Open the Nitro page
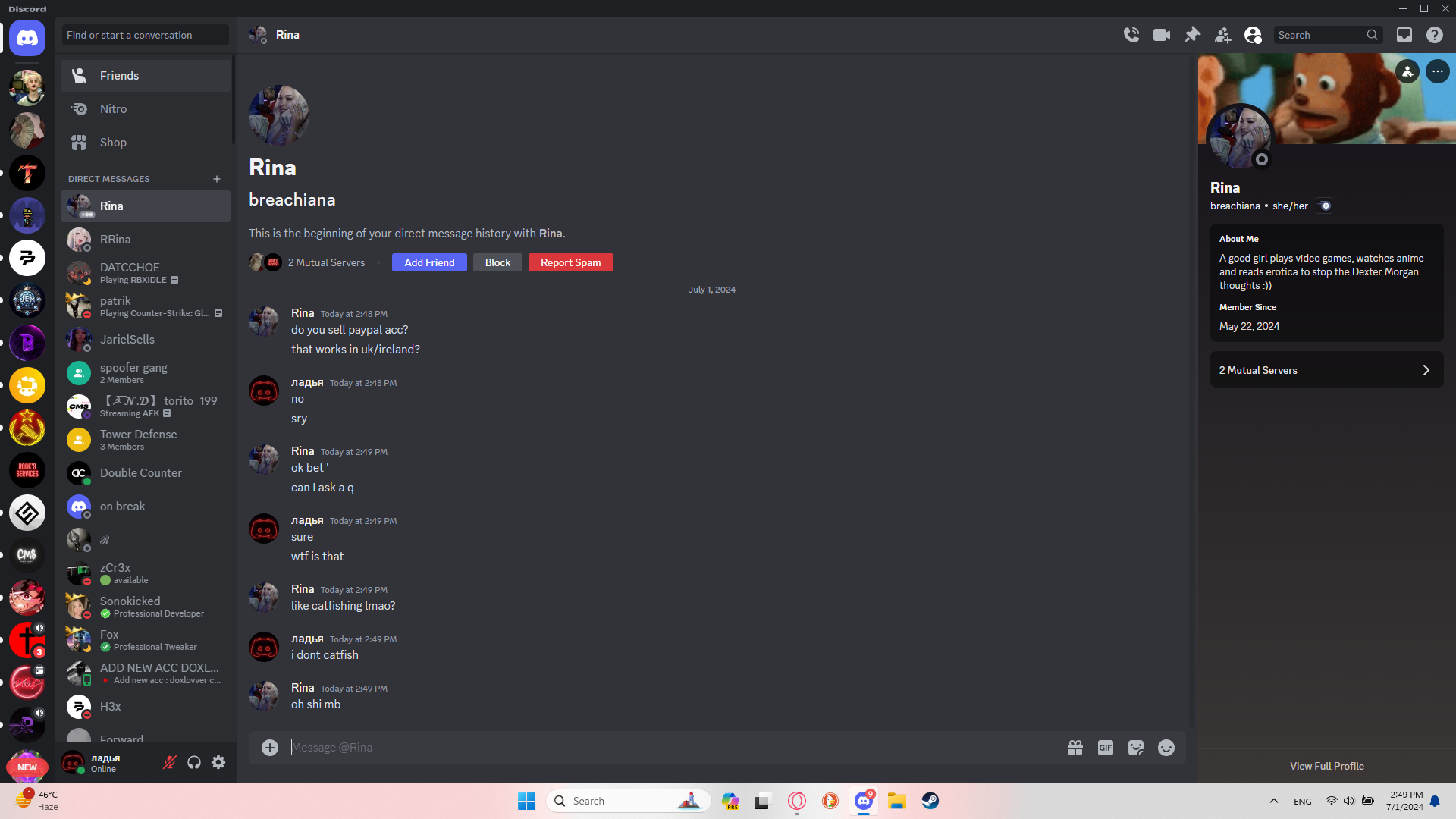 [x=146, y=109]
